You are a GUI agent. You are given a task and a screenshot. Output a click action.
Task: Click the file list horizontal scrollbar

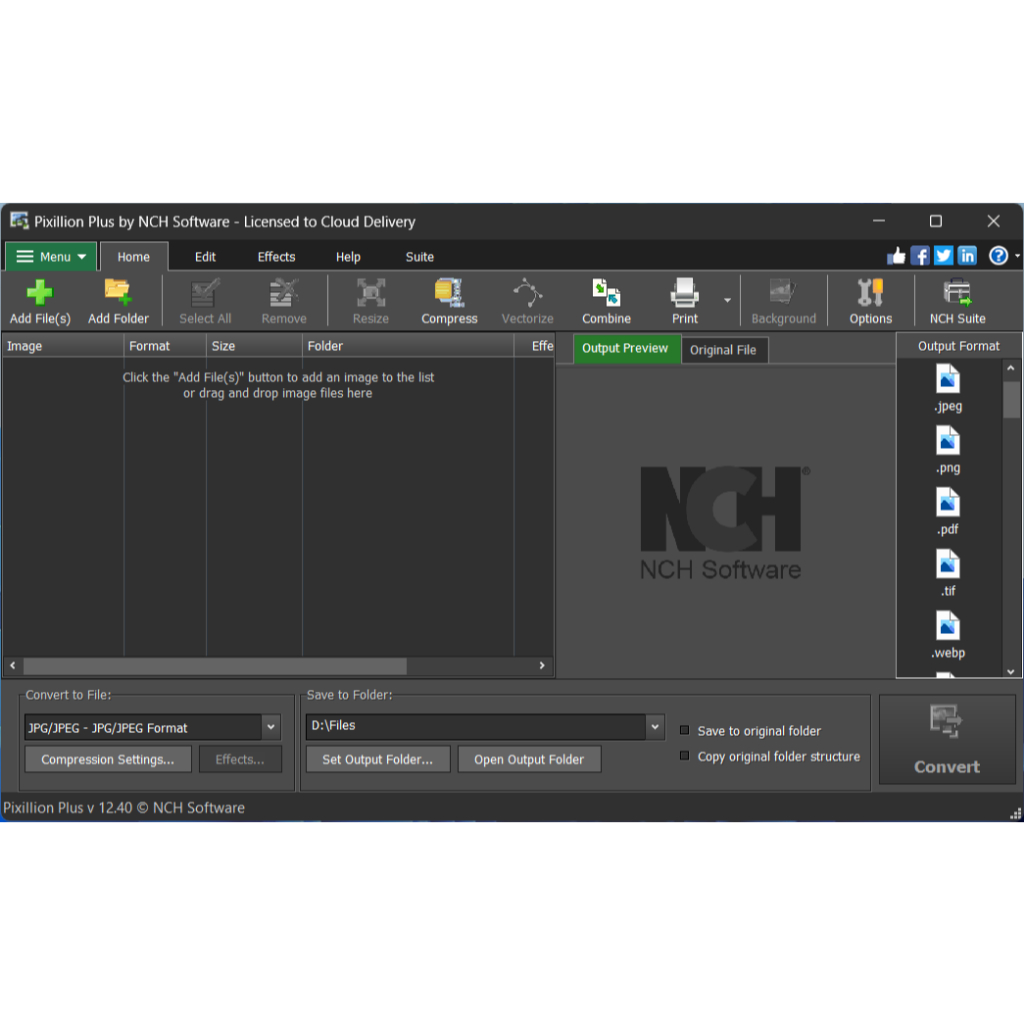pos(215,666)
